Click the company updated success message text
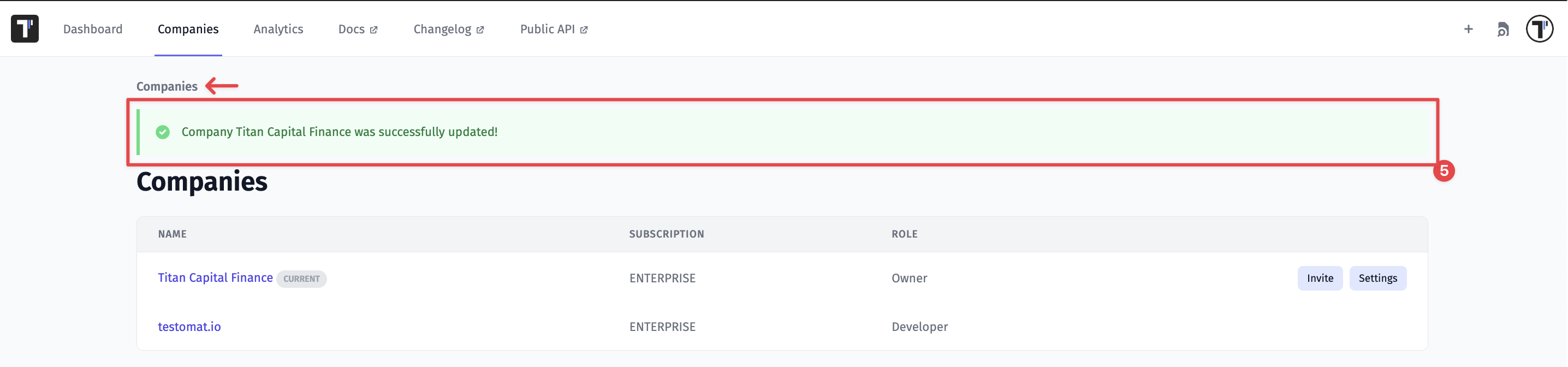 339,132
